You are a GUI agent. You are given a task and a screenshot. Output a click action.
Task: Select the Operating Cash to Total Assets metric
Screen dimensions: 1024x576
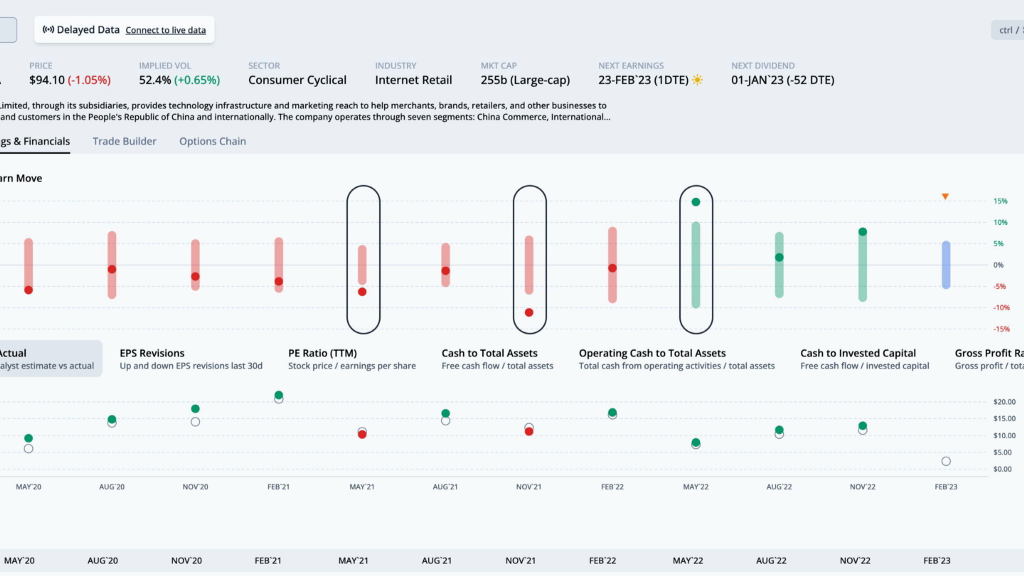coord(676,359)
